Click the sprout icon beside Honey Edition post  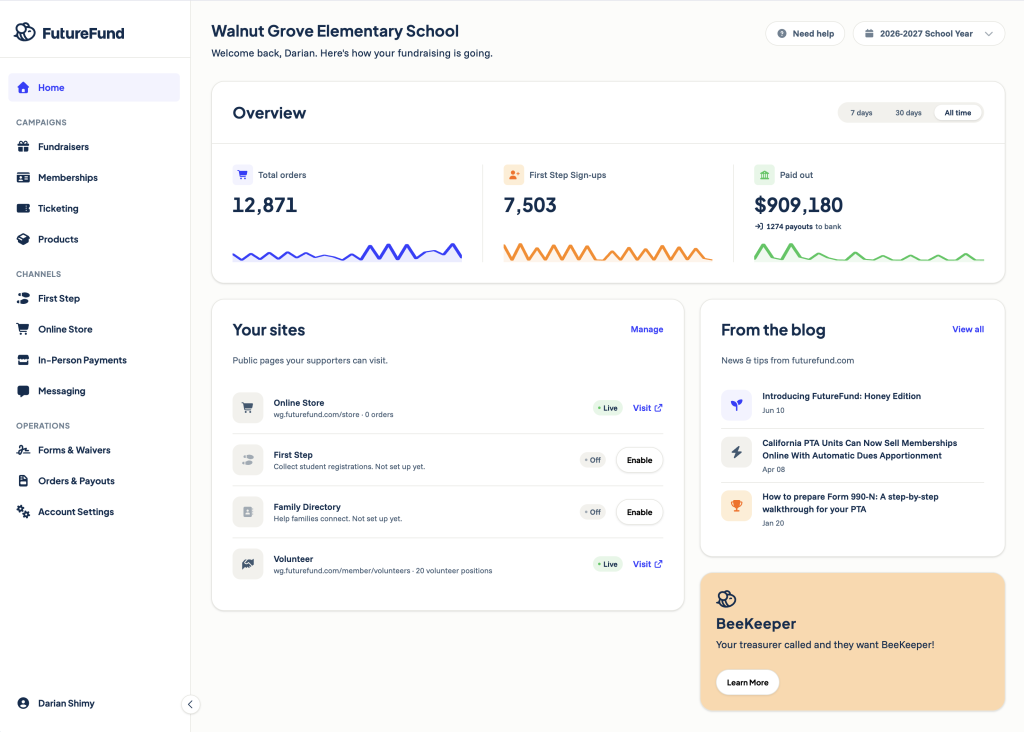point(737,405)
